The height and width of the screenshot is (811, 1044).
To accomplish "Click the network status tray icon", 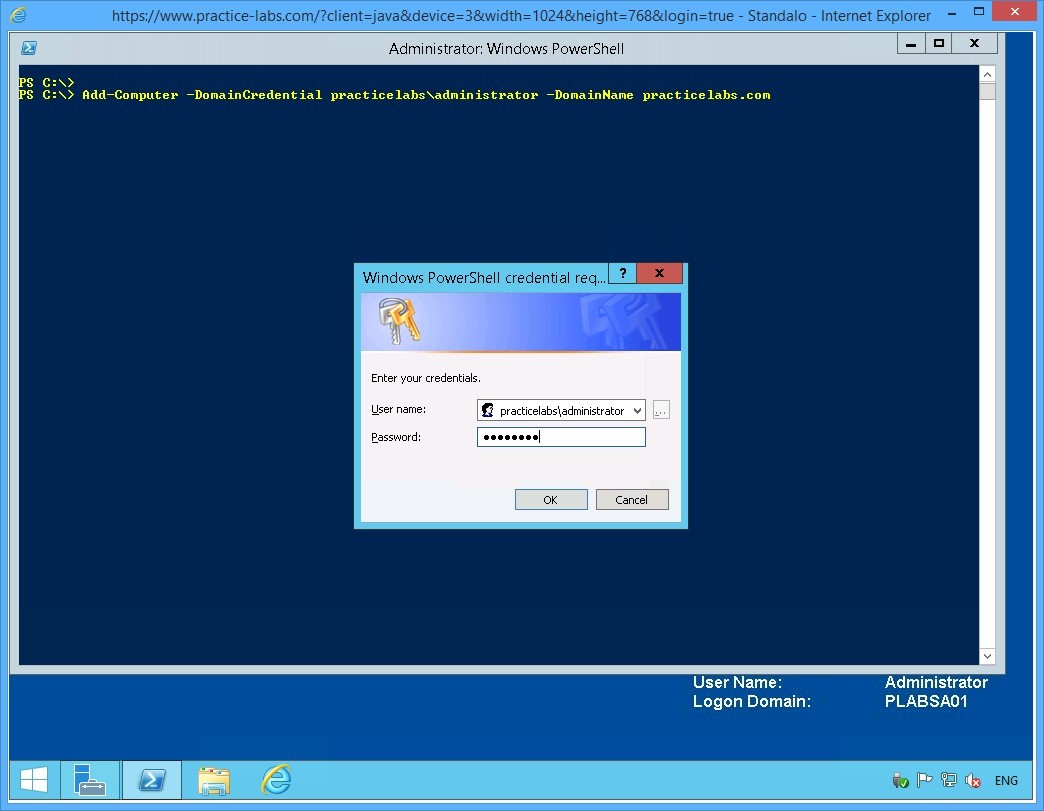I will (x=948, y=781).
